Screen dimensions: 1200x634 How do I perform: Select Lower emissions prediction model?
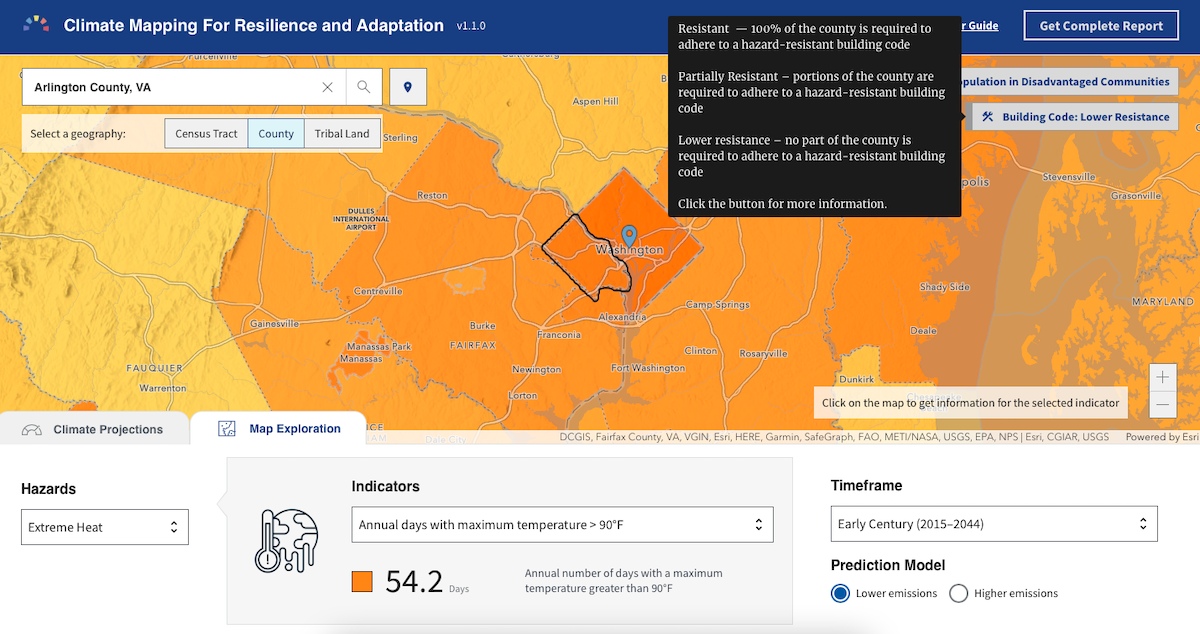841,593
